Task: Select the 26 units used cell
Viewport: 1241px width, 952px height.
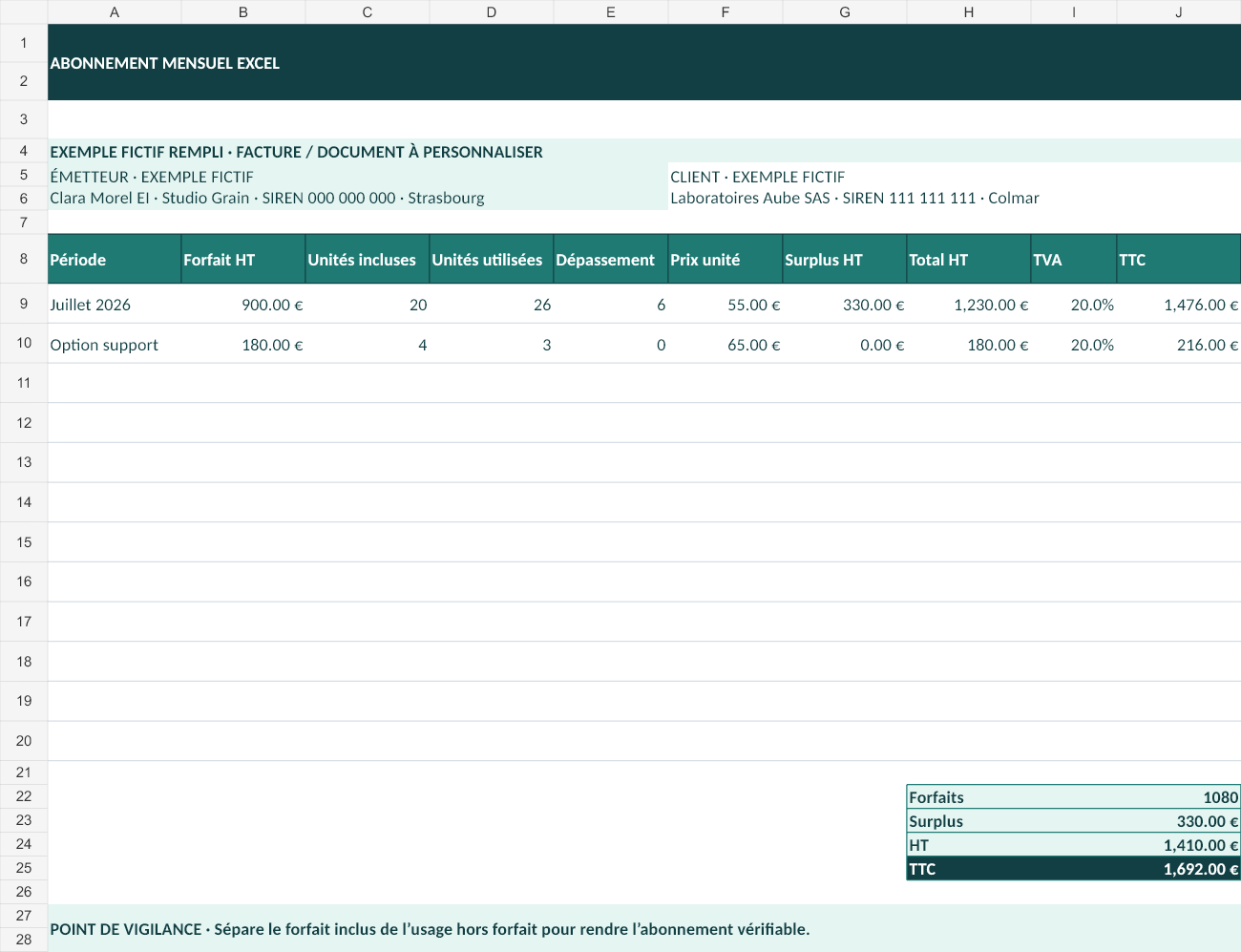Action: tap(492, 304)
